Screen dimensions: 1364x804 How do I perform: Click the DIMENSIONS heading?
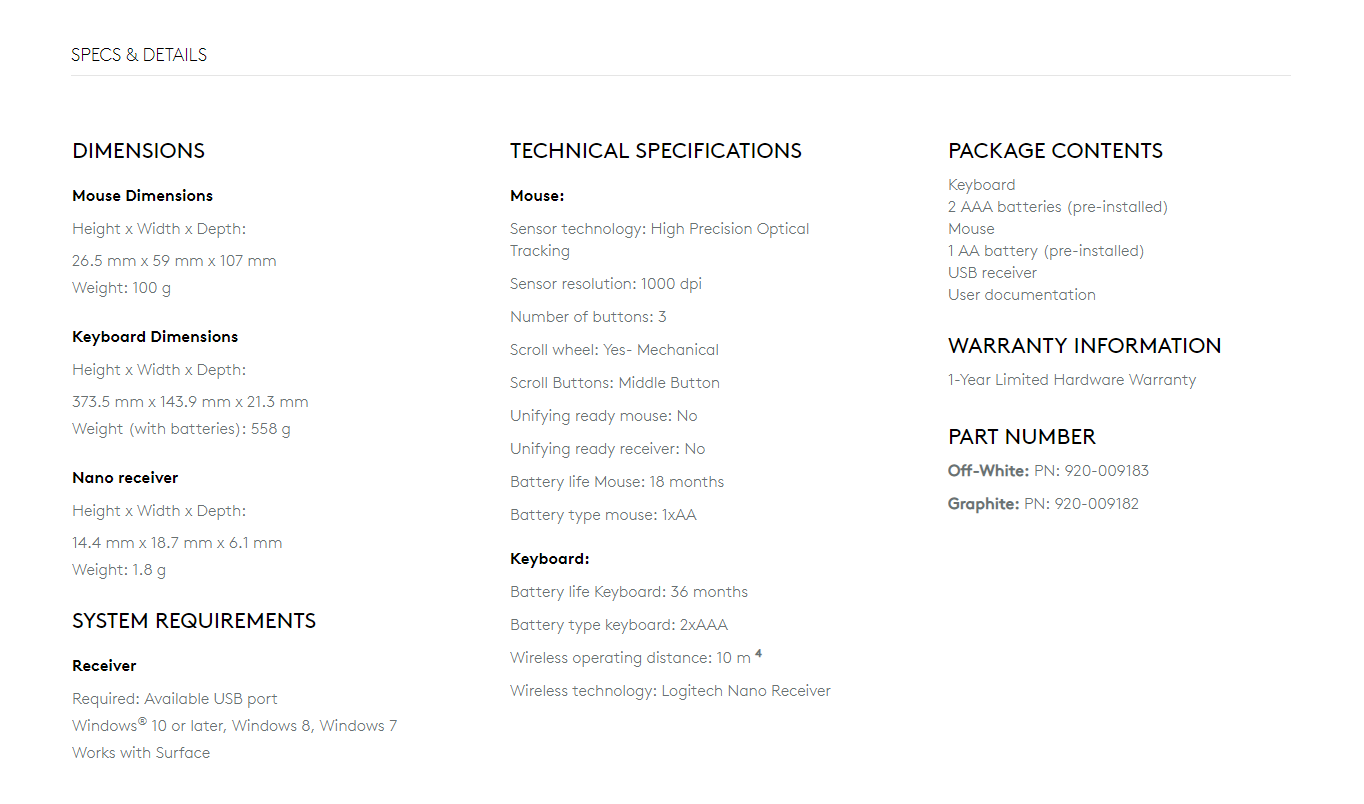138,151
